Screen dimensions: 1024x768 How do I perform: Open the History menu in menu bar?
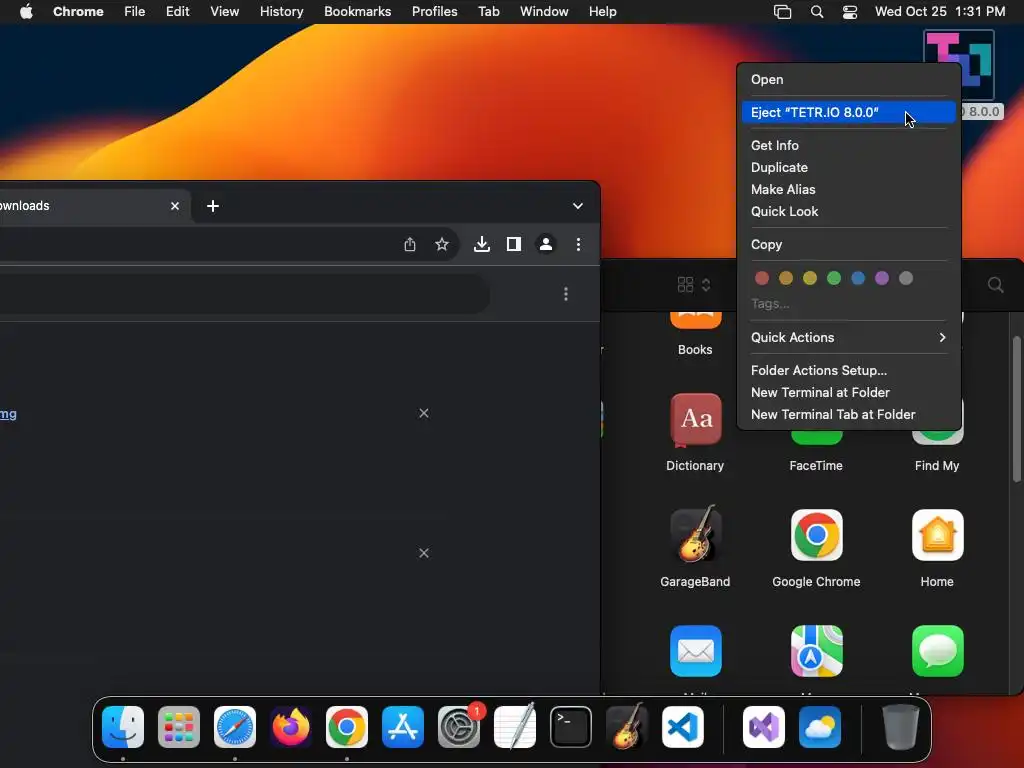click(x=281, y=12)
